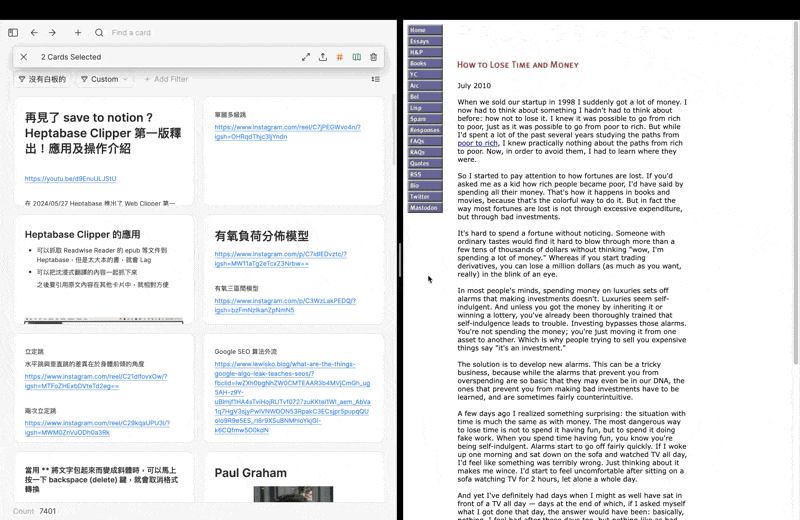The width and height of the screenshot is (800, 520).
Task: Click the search magnifier icon
Action: tap(99, 33)
